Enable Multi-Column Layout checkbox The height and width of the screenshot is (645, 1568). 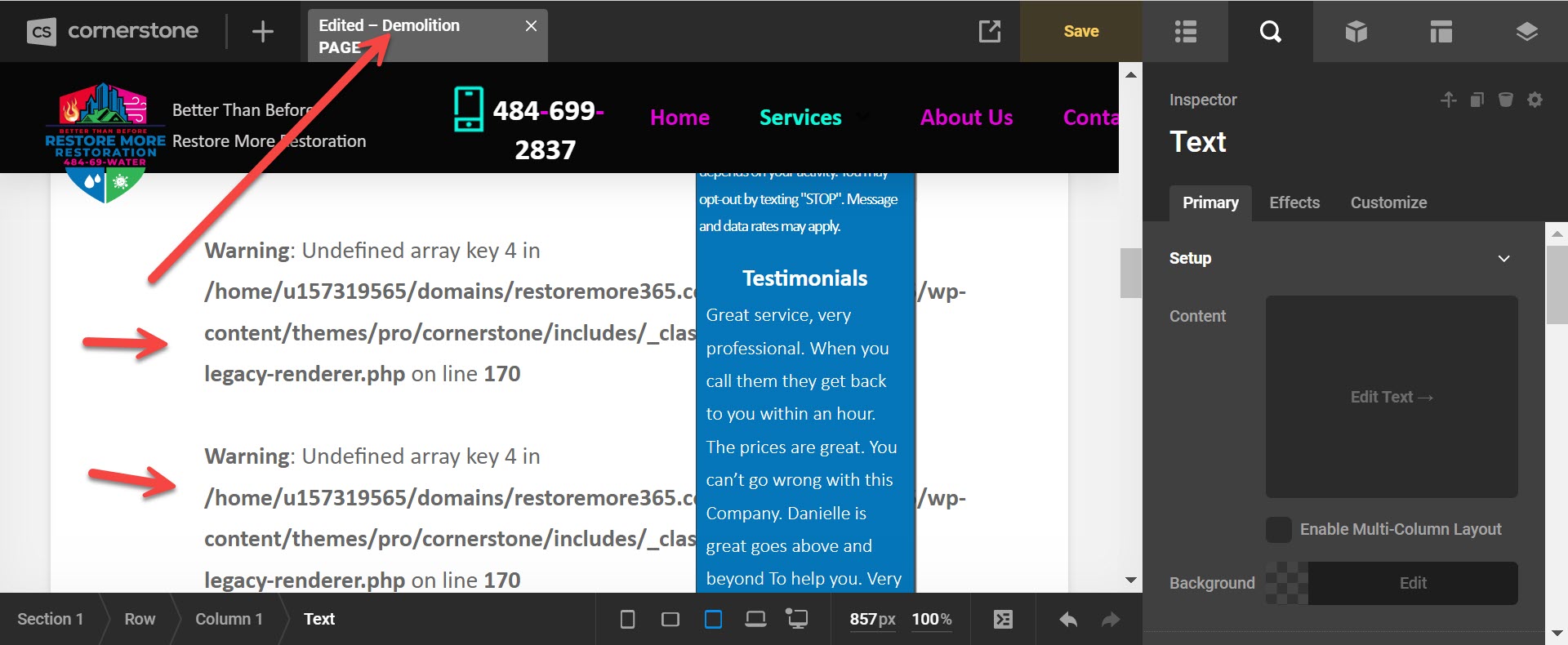pos(1279,530)
